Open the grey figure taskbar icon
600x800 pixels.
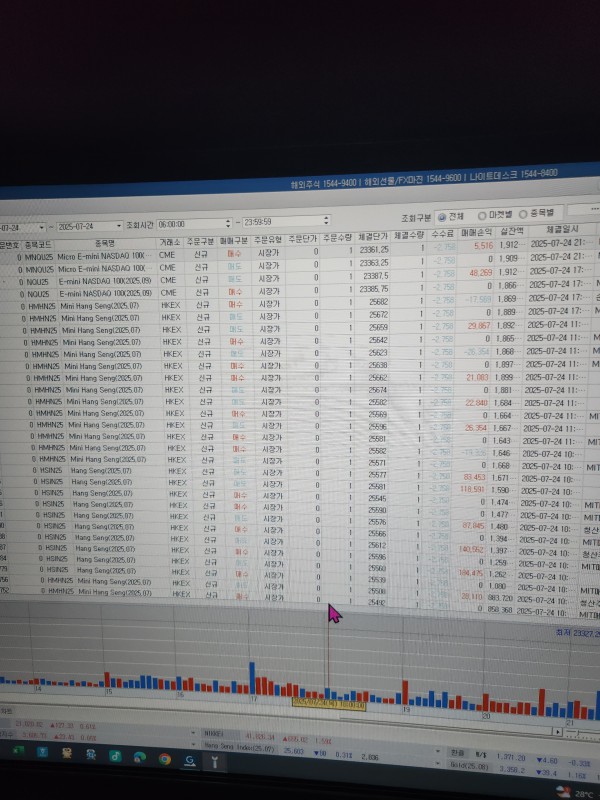point(91,754)
